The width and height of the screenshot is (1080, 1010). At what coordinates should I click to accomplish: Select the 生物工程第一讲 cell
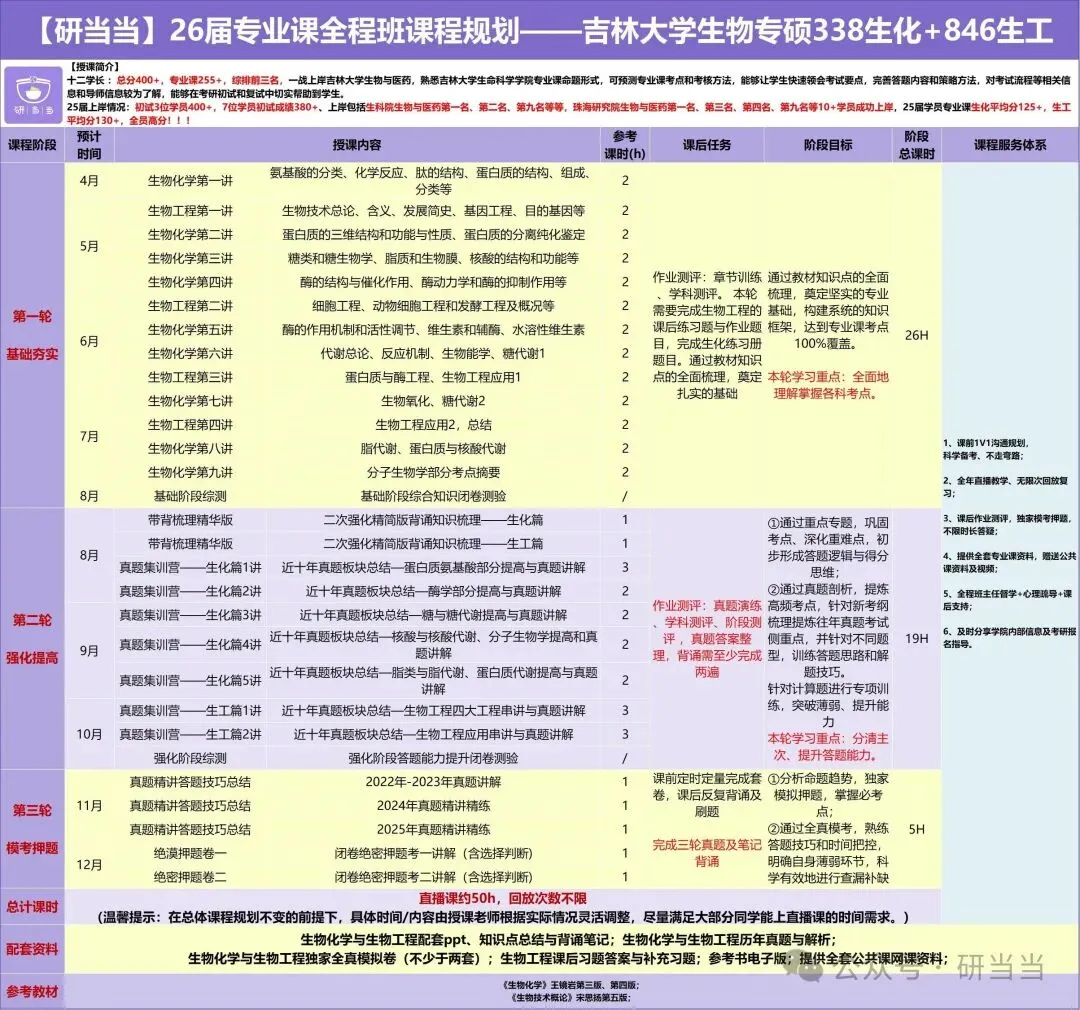click(190, 211)
